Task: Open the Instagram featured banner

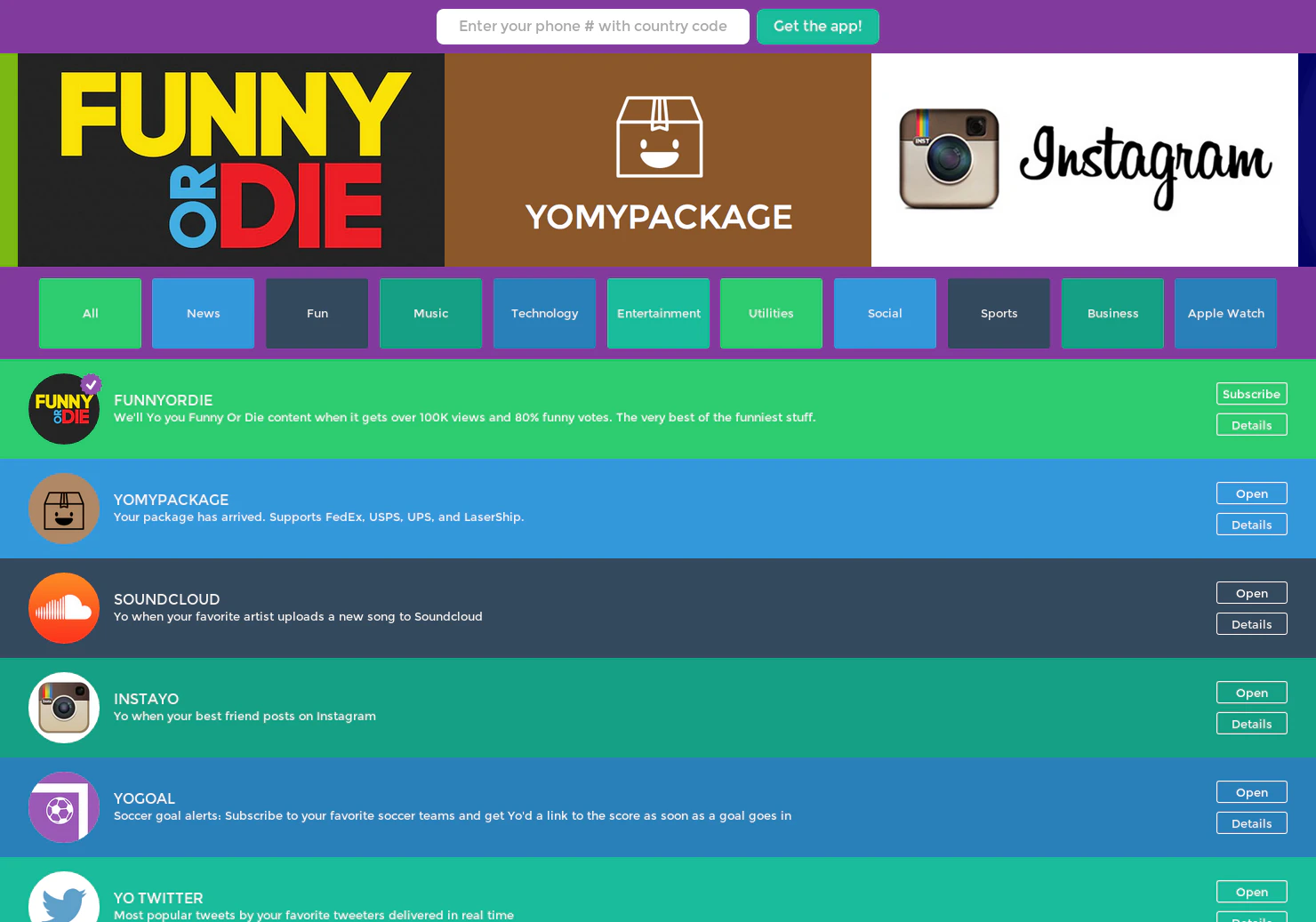Action: tap(1085, 160)
